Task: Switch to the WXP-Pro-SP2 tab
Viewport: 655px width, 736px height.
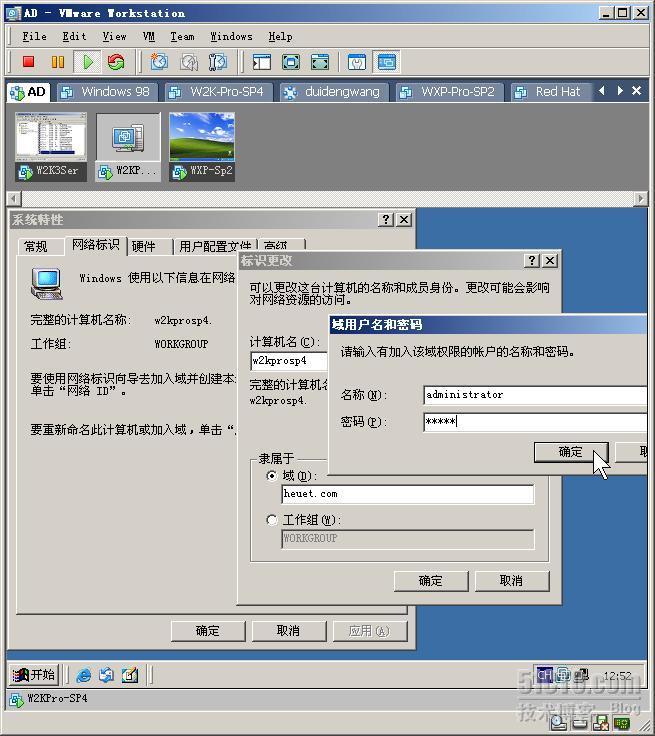Action: [450, 92]
